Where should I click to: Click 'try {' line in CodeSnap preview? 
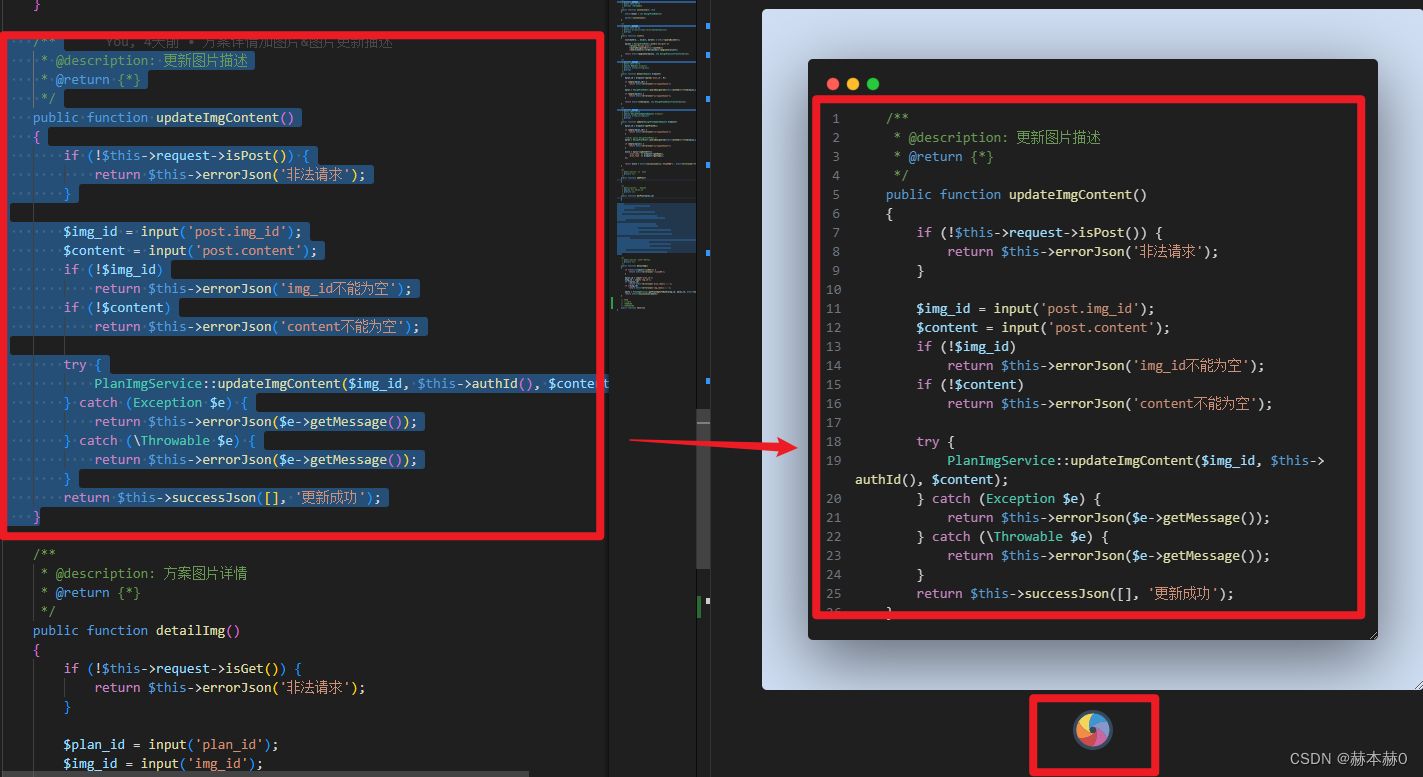935,442
